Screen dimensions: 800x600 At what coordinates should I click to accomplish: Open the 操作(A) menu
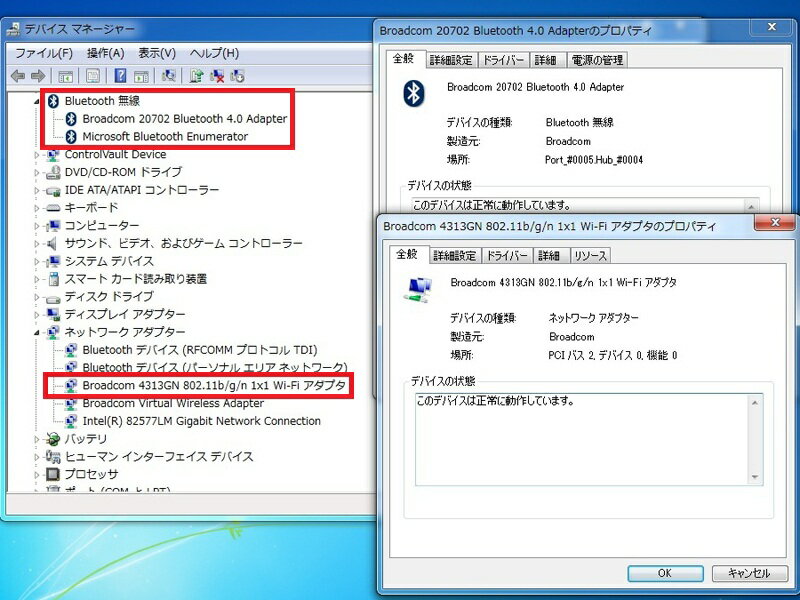click(106, 54)
